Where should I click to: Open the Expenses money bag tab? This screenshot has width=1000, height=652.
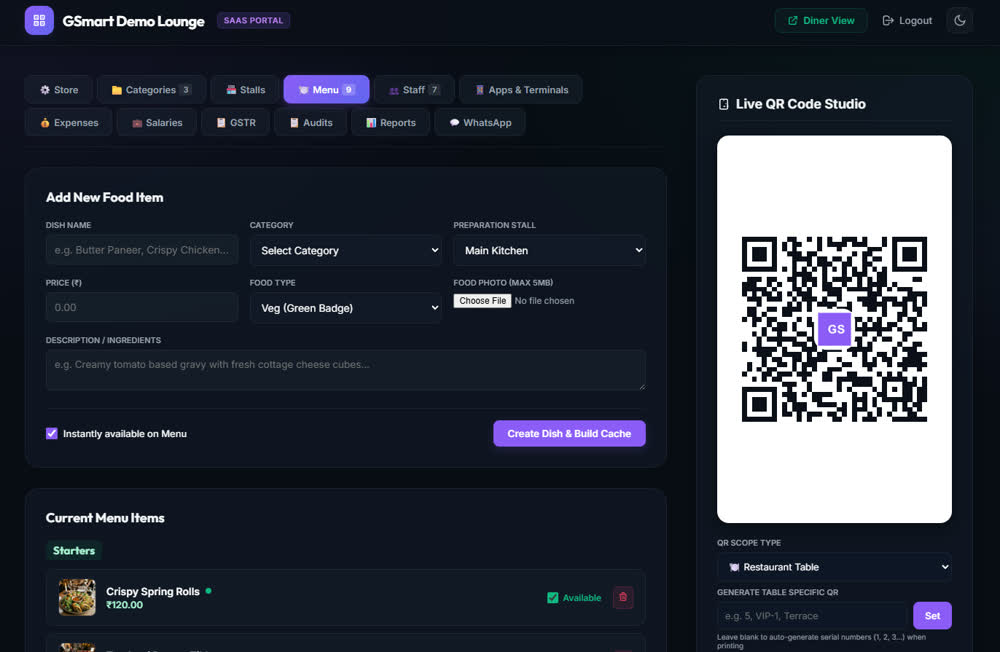pyautogui.click(x=69, y=122)
